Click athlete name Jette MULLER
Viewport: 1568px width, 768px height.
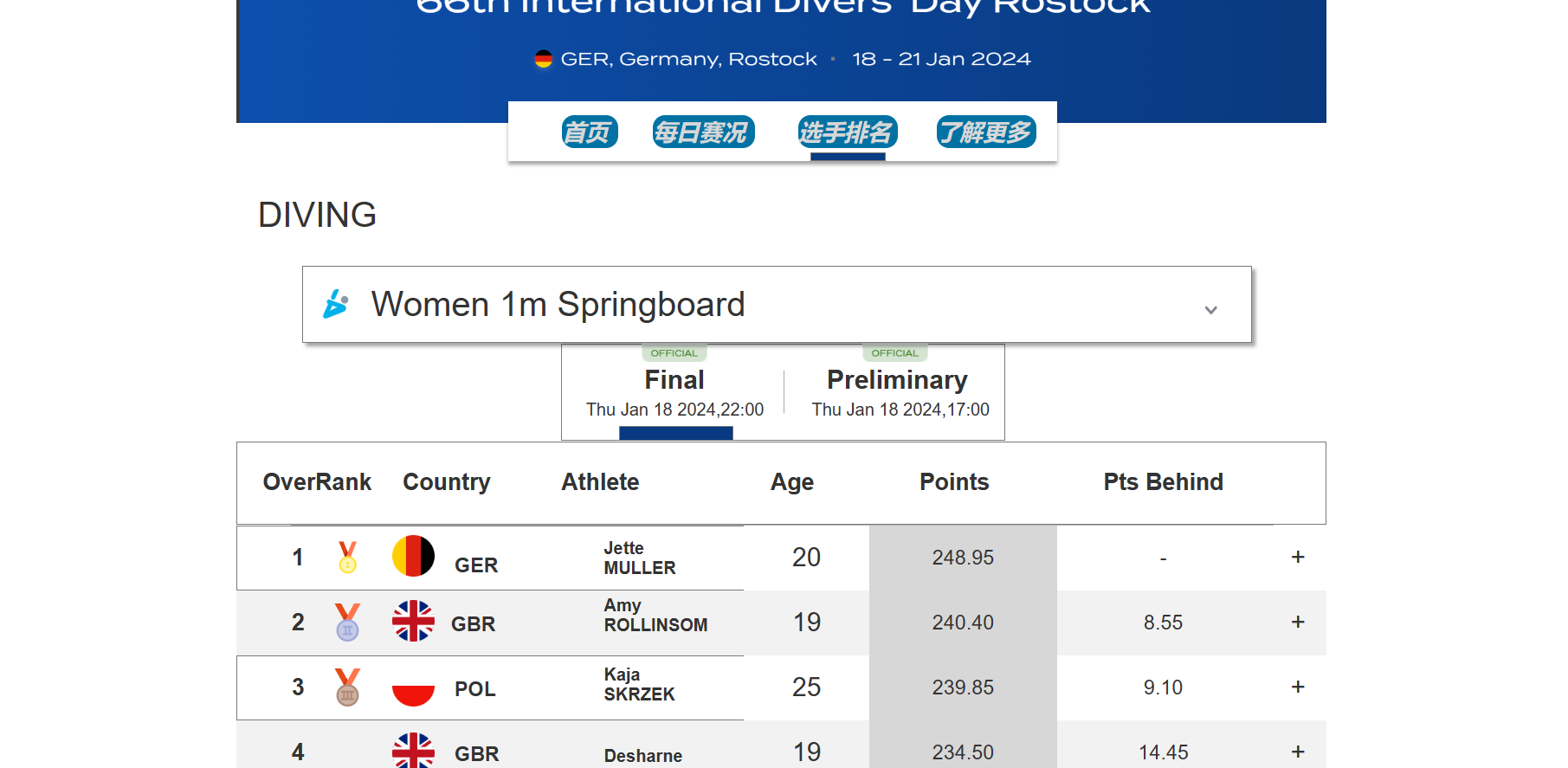pyautogui.click(x=639, y=558)
